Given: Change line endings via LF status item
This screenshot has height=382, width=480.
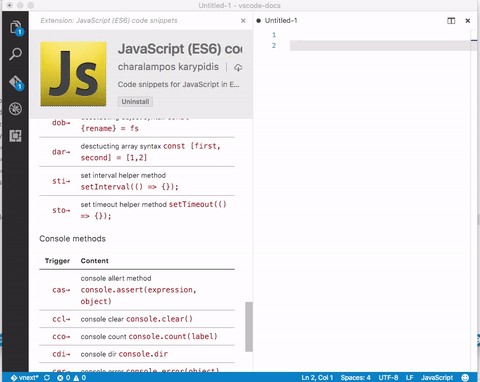Looking at the screenshot, I should click(x=409, y=377).
